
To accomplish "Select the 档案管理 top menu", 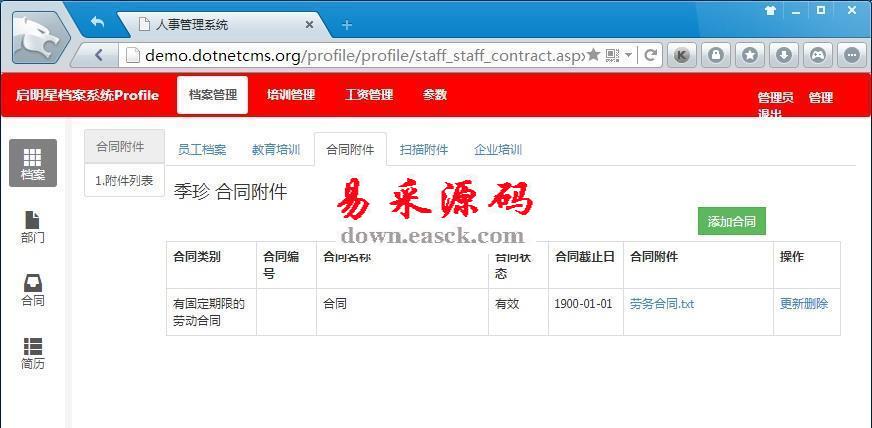I will [212, 95].
